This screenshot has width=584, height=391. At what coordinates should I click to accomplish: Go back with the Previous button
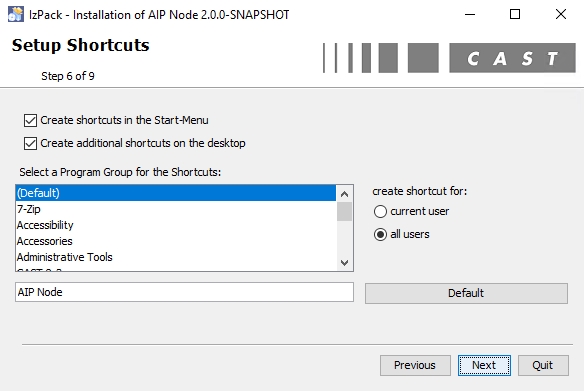tap(415, 365)
